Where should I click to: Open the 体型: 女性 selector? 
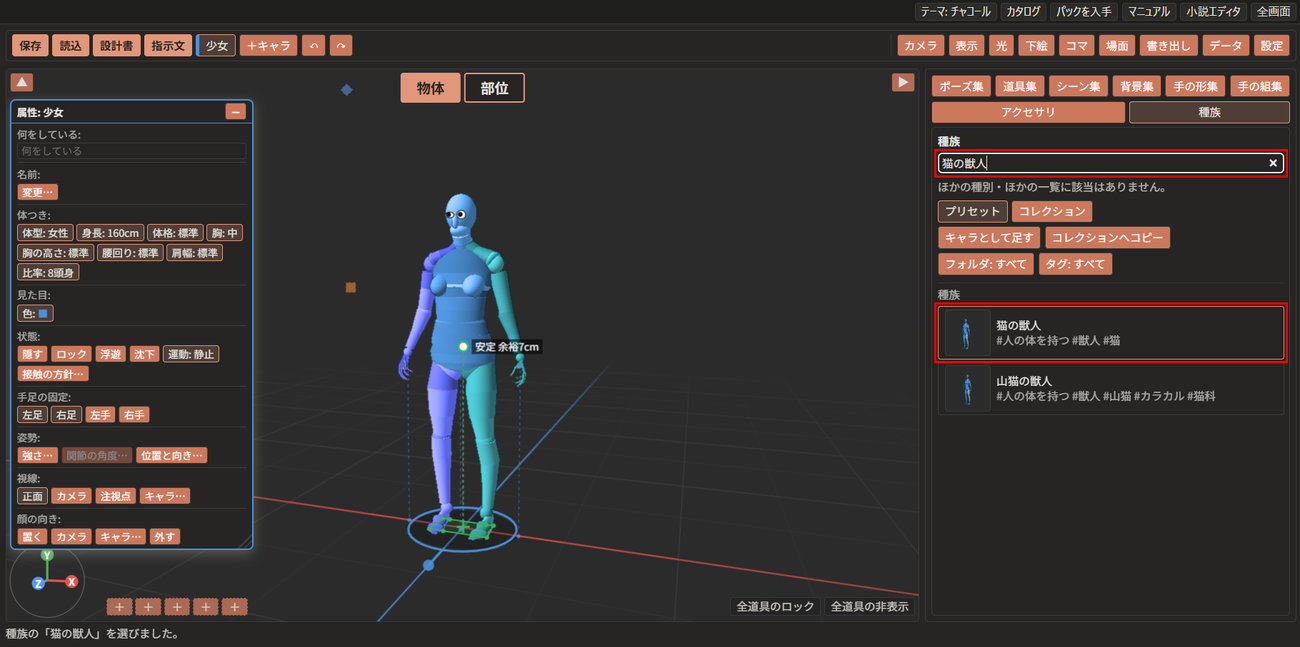click(x=46, y=233)
